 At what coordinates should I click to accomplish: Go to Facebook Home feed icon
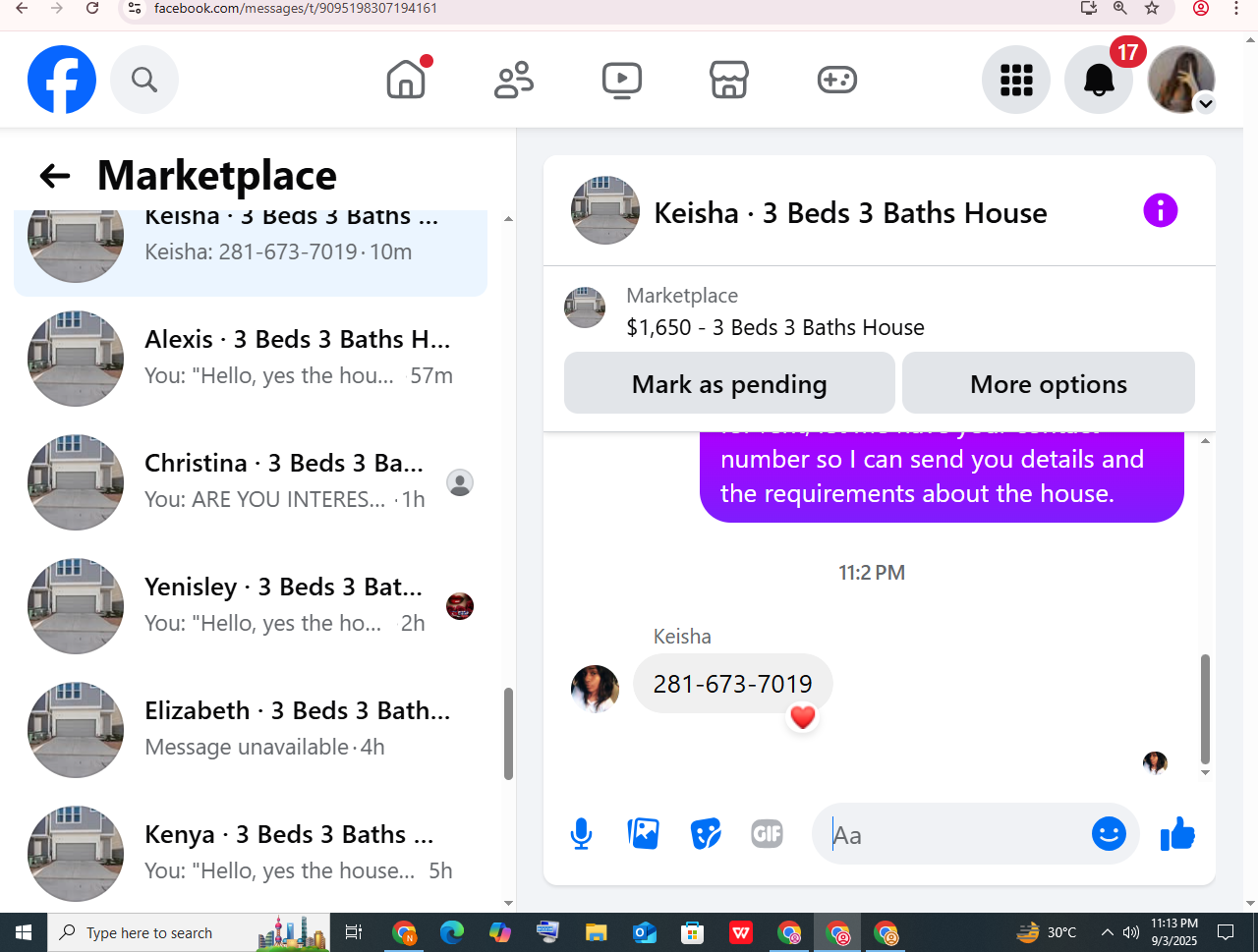pos(406,80)
